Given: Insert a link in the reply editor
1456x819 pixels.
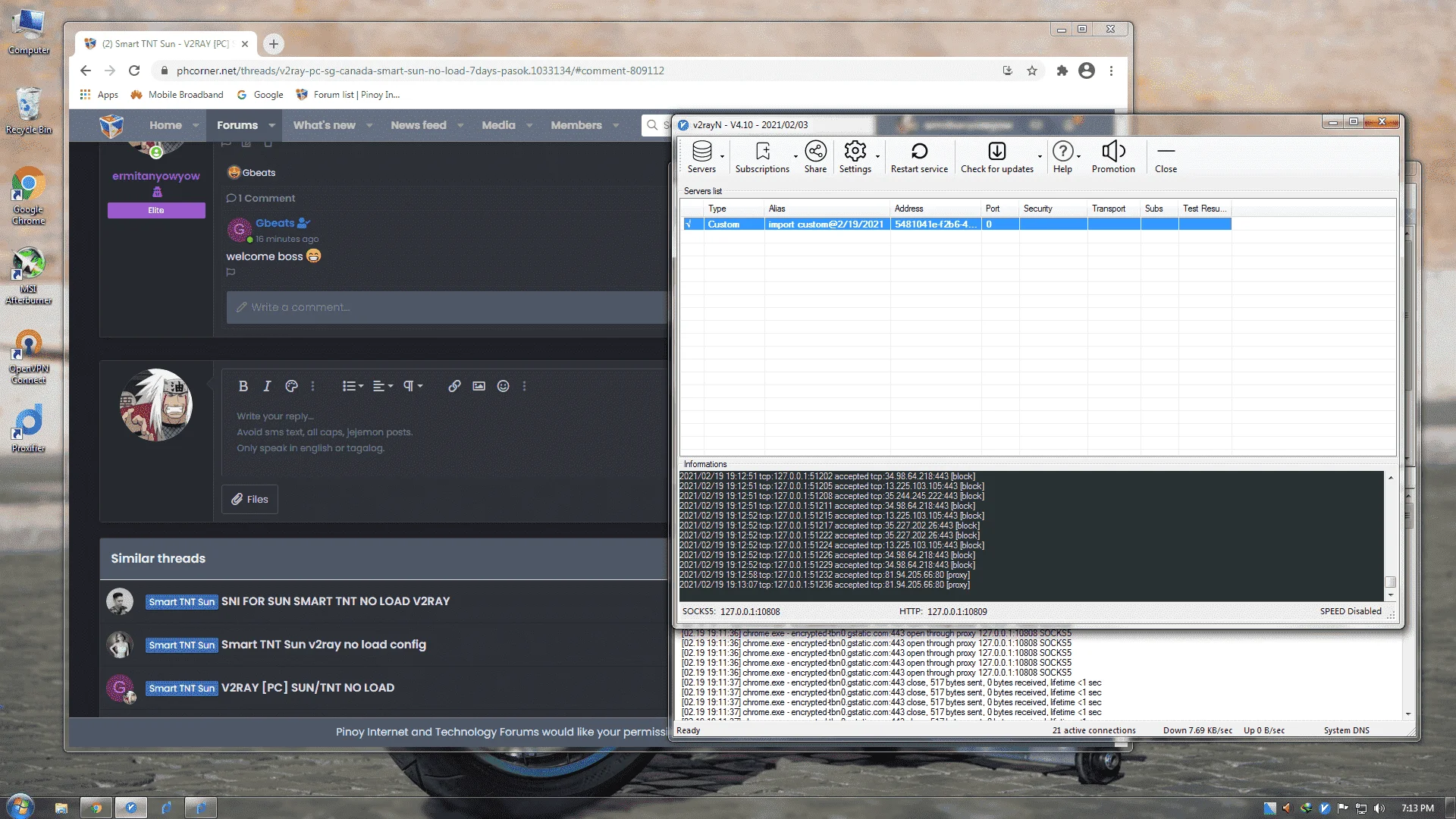Looking at the screenshot, I should 454,386.
